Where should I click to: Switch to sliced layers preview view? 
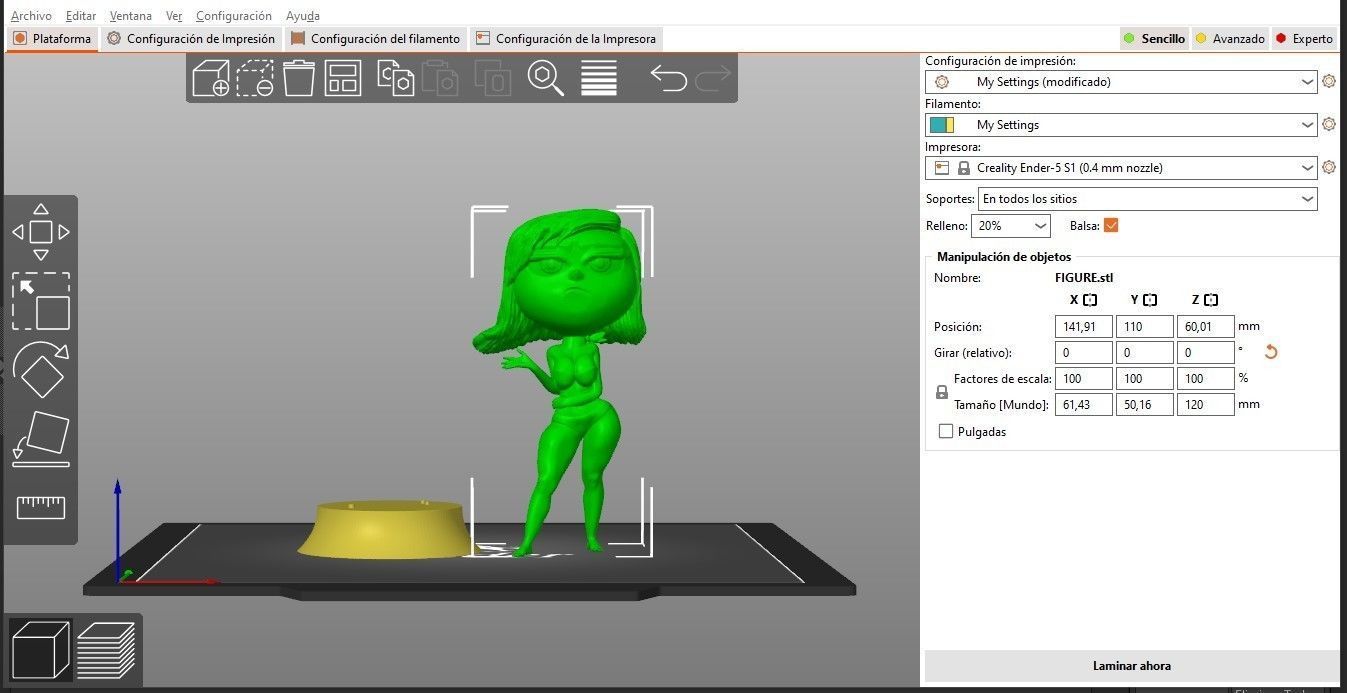[106, 650]
